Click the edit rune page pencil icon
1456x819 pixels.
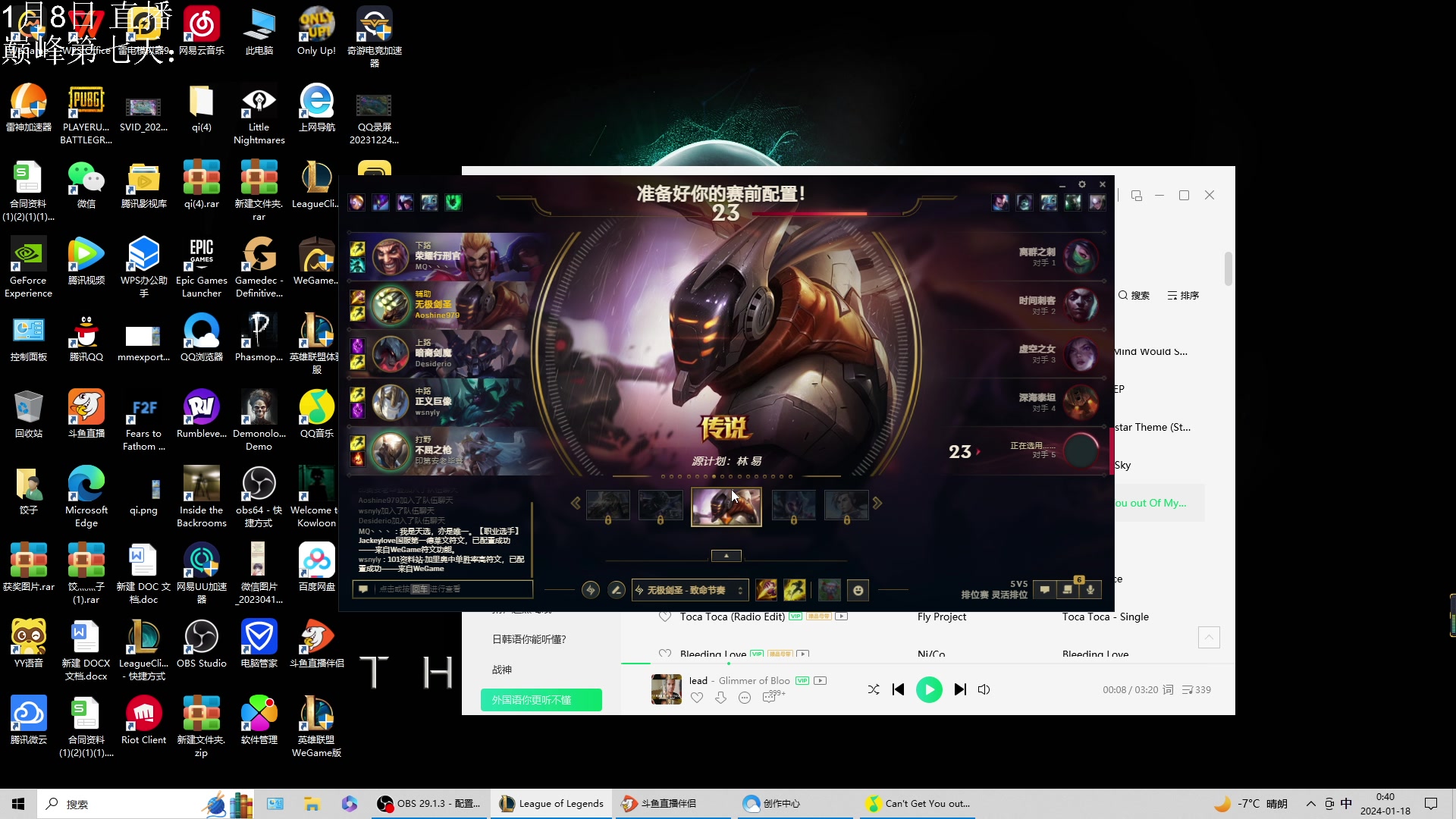(x=617, y=590)
